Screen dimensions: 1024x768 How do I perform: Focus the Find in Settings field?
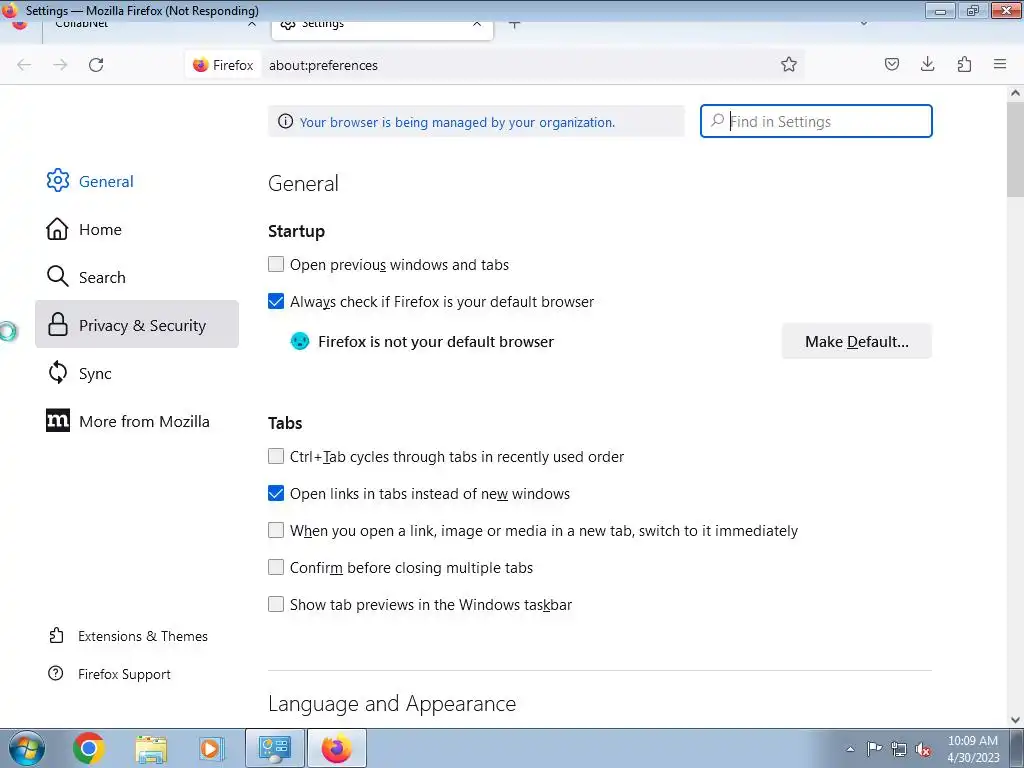click(816, 121)
